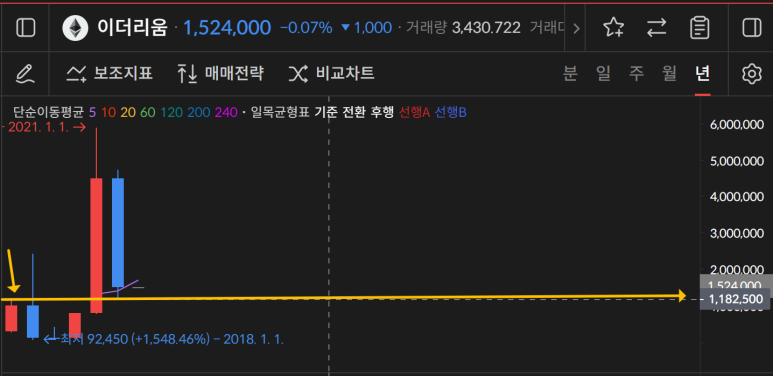Click the 2,000,000 price axis label
The height and width of the screenshot is (376, 773).
click(x=737, y=270)
